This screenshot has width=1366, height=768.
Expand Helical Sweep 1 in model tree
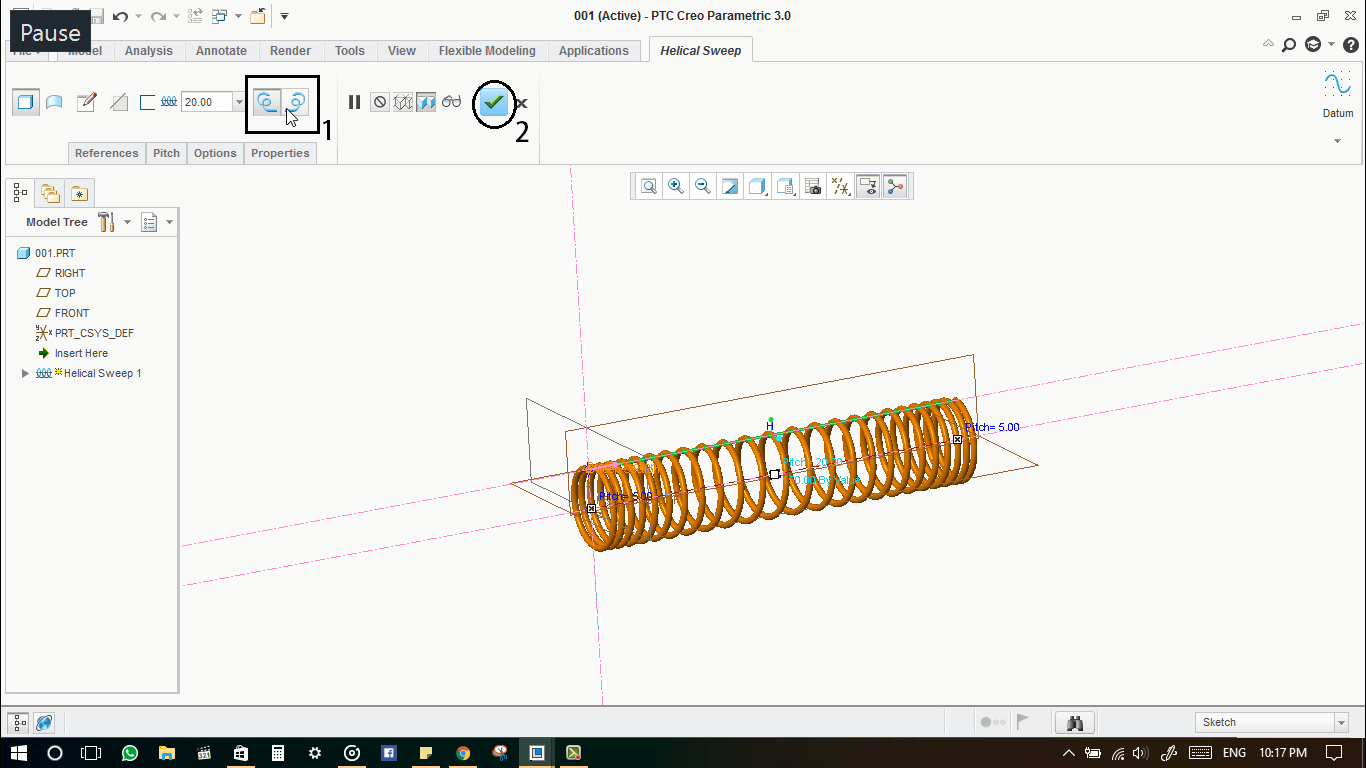24,373
